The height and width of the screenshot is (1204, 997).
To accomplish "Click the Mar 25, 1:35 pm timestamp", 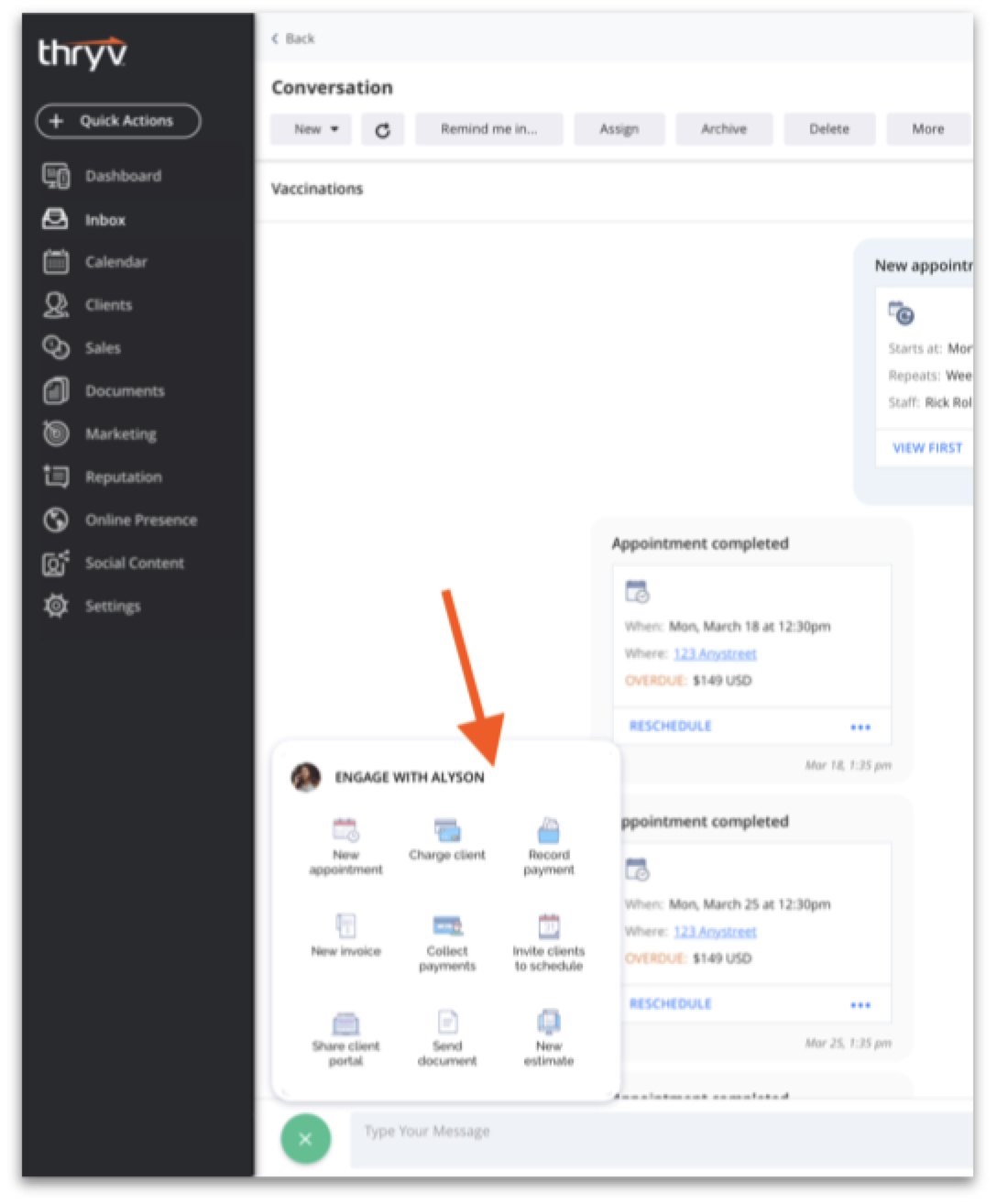I will click(x=848, y=1044).
